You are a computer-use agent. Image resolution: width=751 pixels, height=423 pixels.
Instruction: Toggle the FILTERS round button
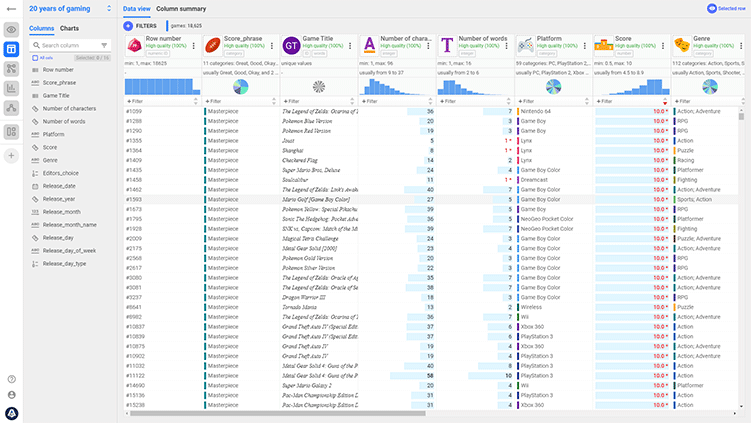(x=128, y=26)
